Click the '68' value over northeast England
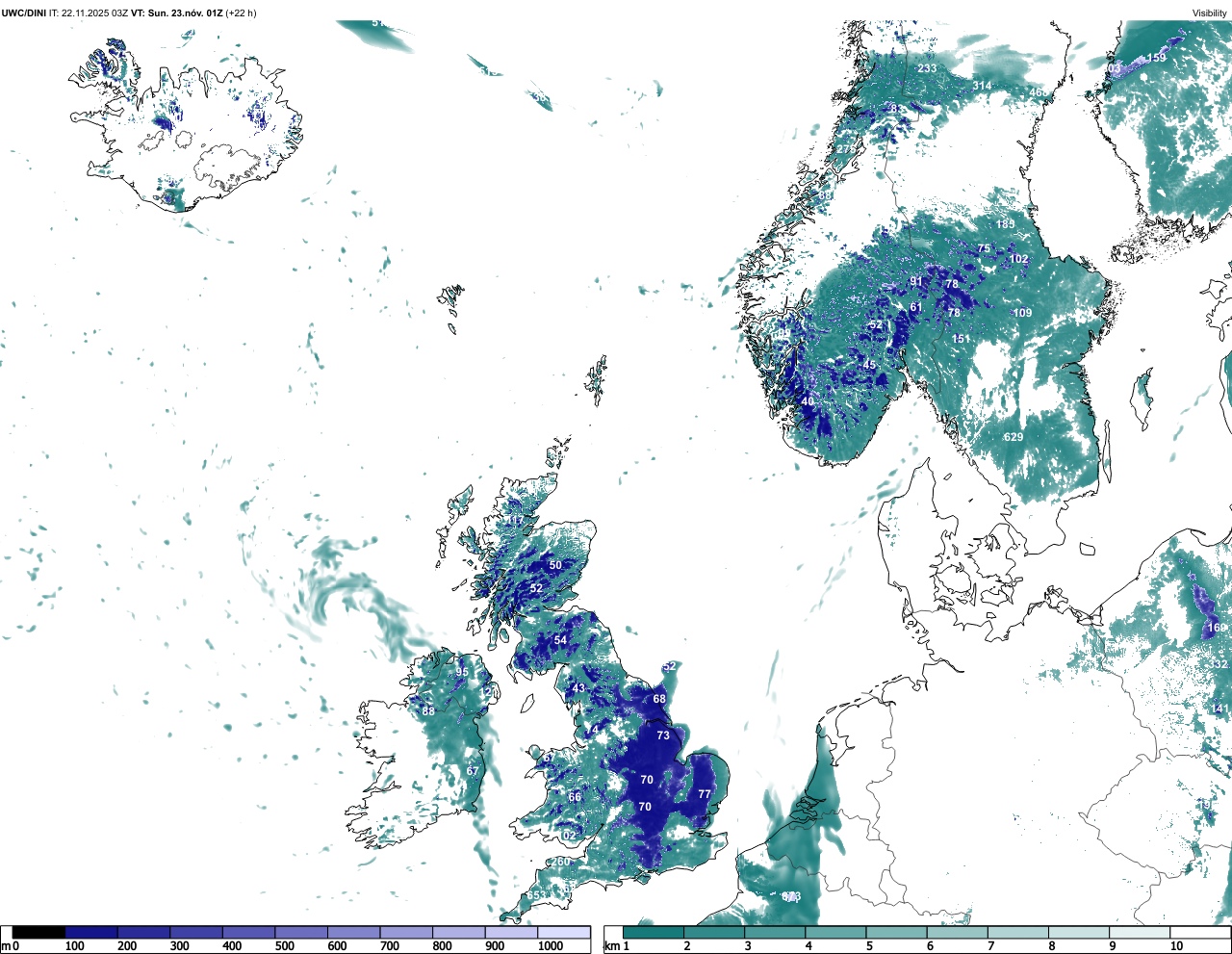Screen dimensions: 1232x954 [659, 699]
